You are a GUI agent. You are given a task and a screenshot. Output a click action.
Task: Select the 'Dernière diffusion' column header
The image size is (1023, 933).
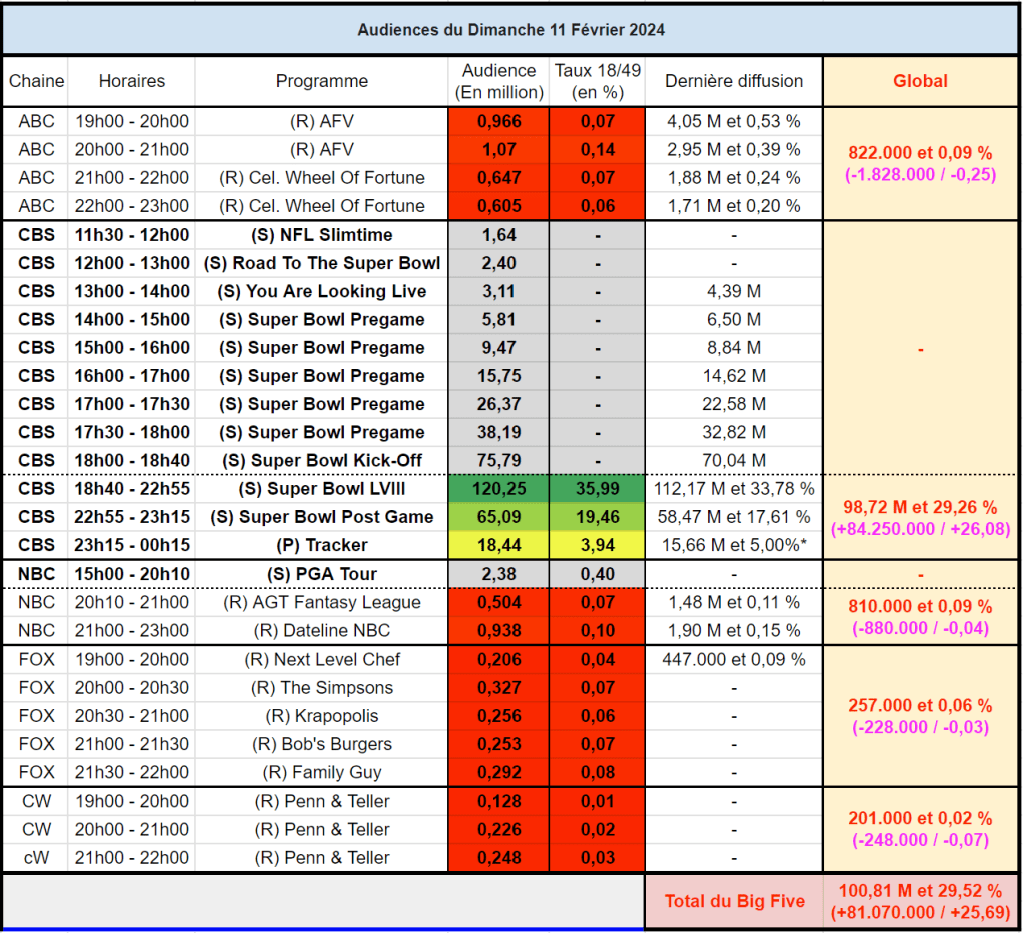734,81
